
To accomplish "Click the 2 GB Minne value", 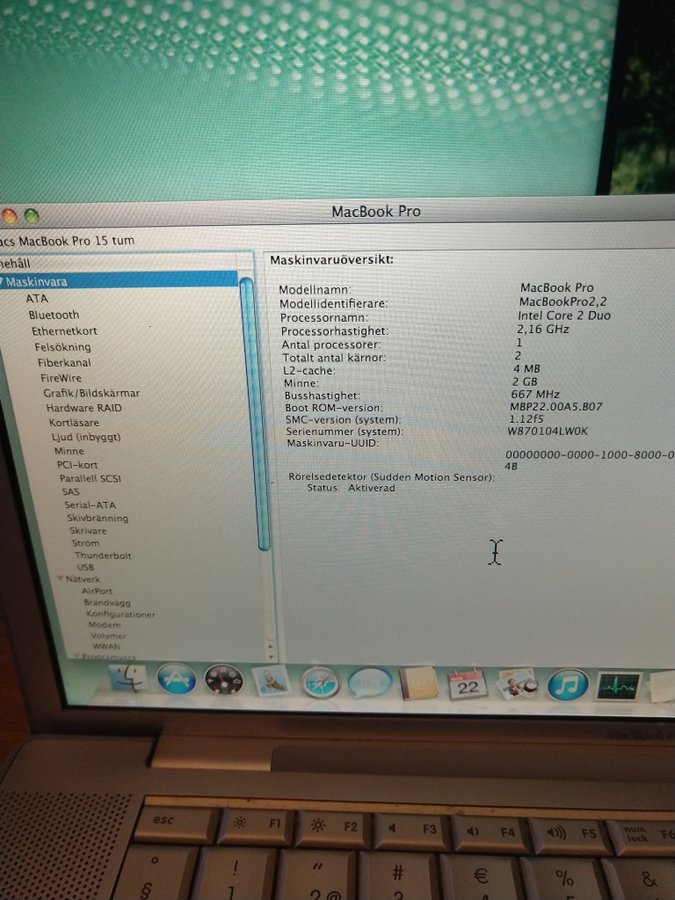I will click(x=525, y=382).
